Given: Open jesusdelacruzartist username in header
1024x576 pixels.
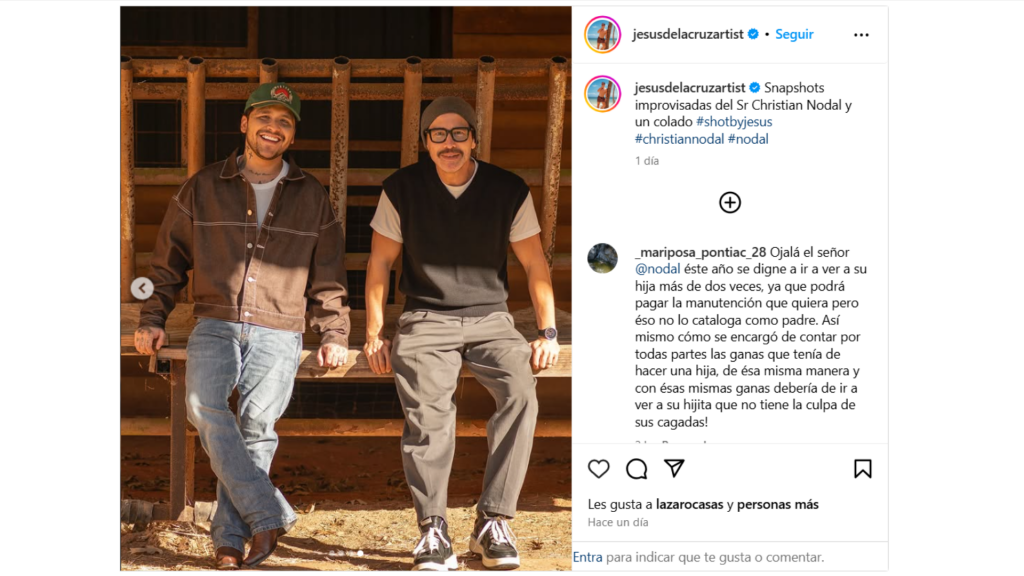Looking at the screenshot, I should coord(688,34).
